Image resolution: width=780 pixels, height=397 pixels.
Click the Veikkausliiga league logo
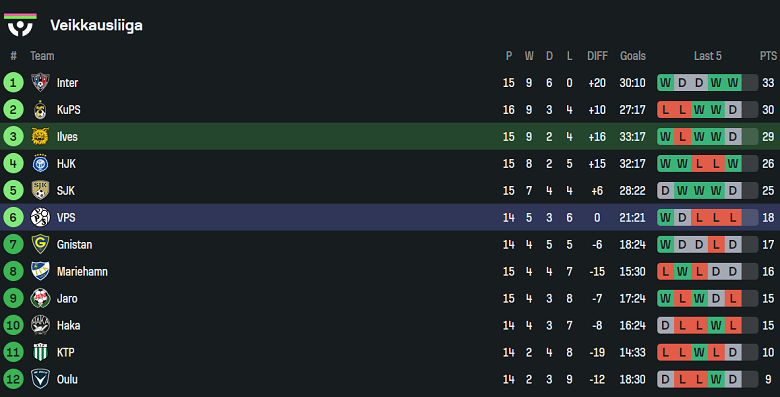click(20, 25)
